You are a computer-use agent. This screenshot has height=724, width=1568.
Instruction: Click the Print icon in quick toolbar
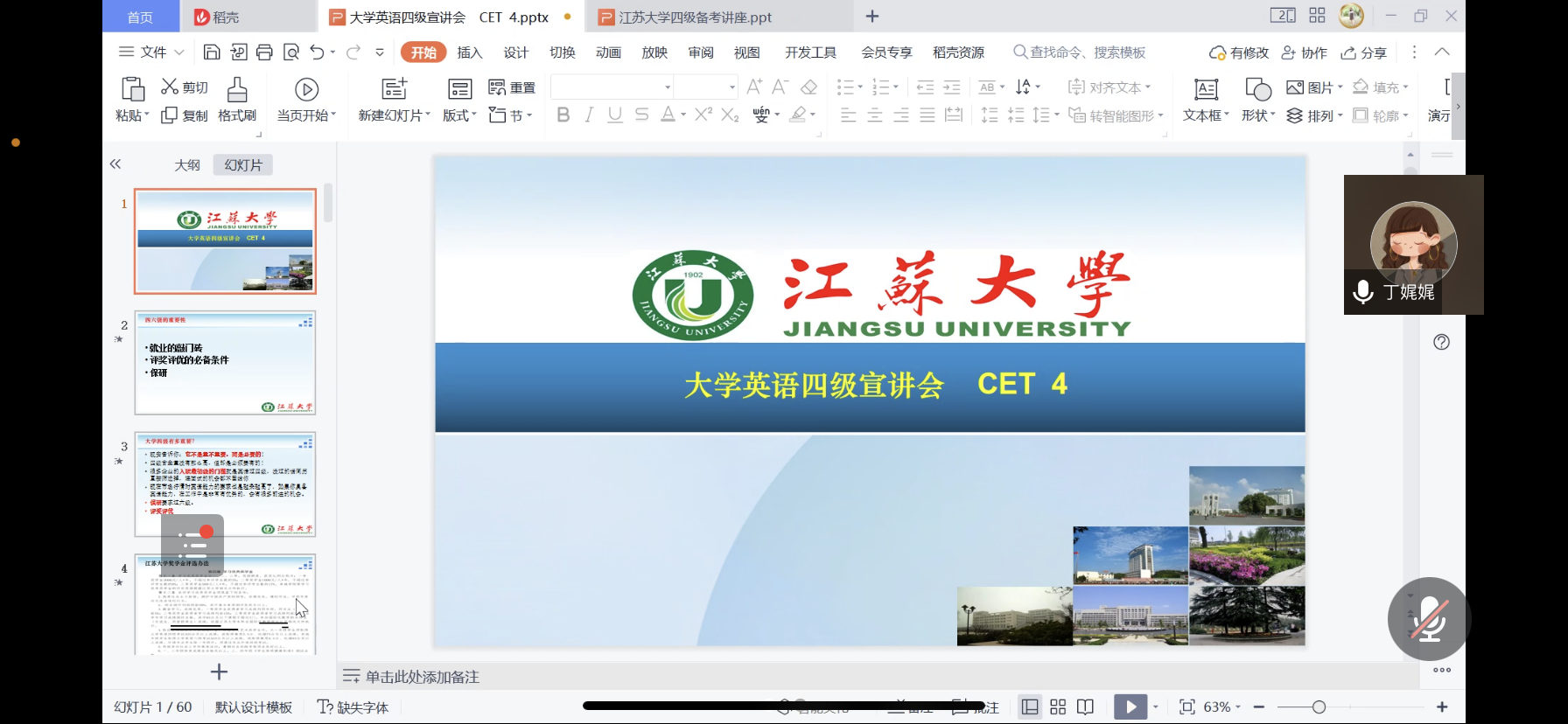[264, 52]
